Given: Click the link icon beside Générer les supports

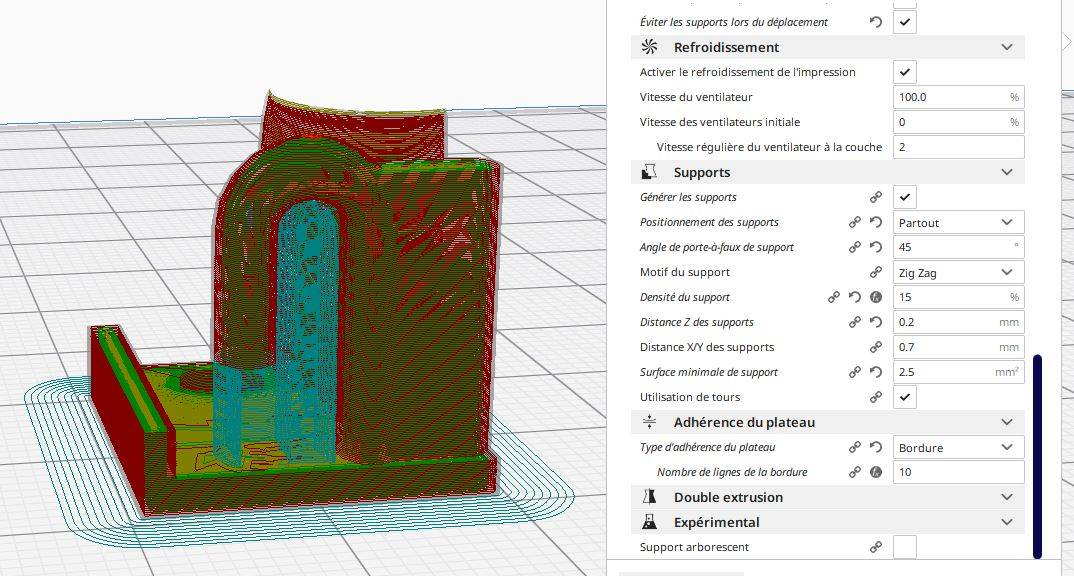Looking at the screenshot, I should pyautogui.click(x=875, y=197).
